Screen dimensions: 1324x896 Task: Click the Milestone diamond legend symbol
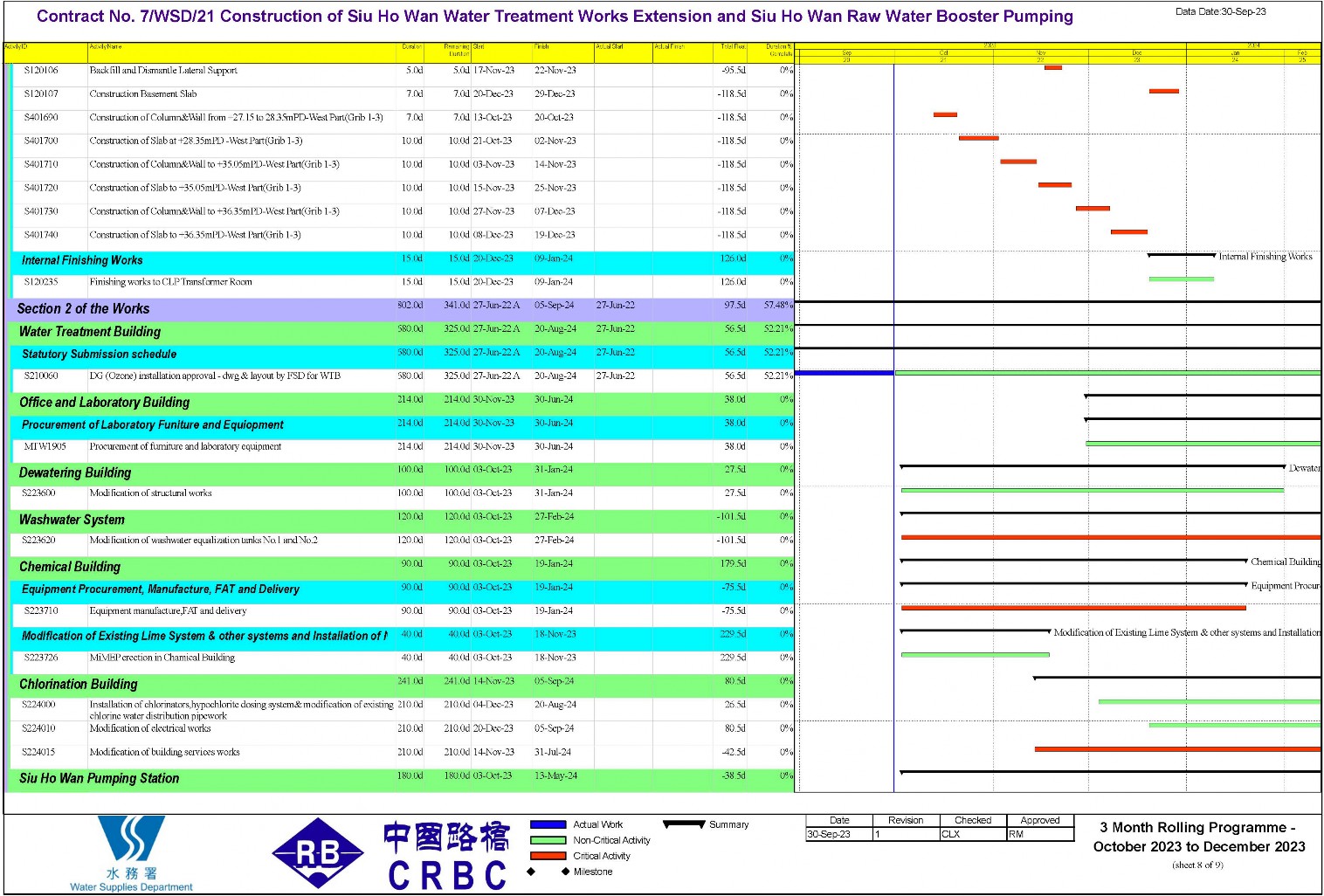[x=548, y=872]
